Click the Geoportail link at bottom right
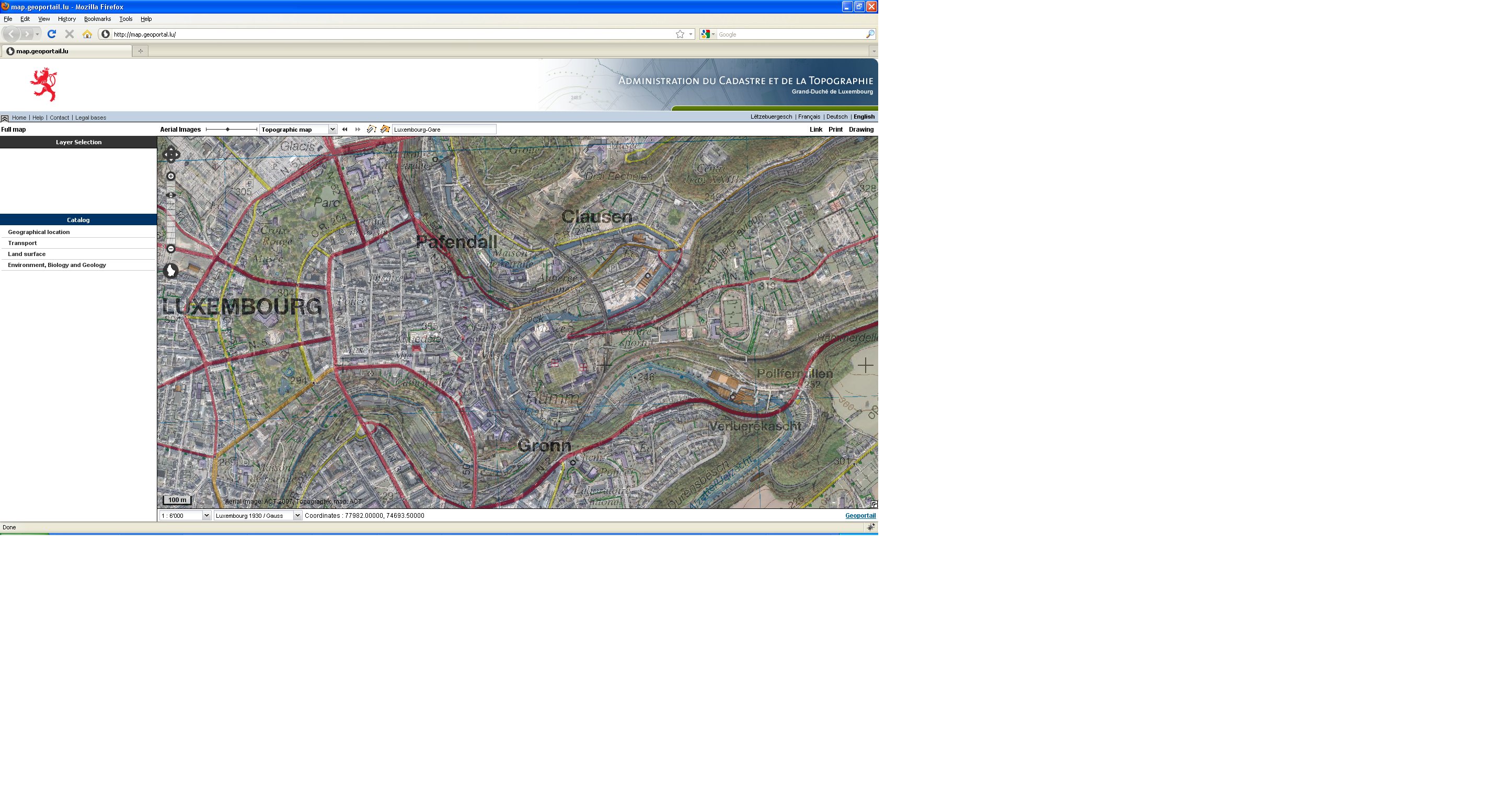The image size is (1494, 812). point(860,515)
